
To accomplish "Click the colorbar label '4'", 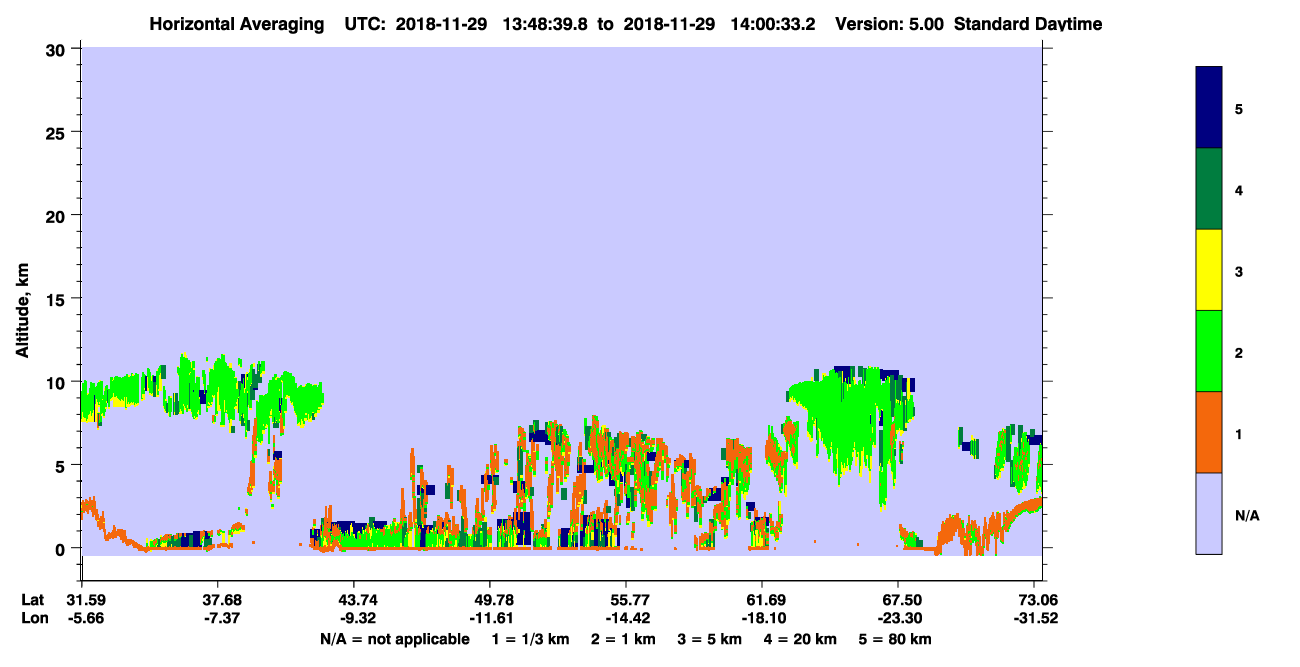I will (1239, 190).
